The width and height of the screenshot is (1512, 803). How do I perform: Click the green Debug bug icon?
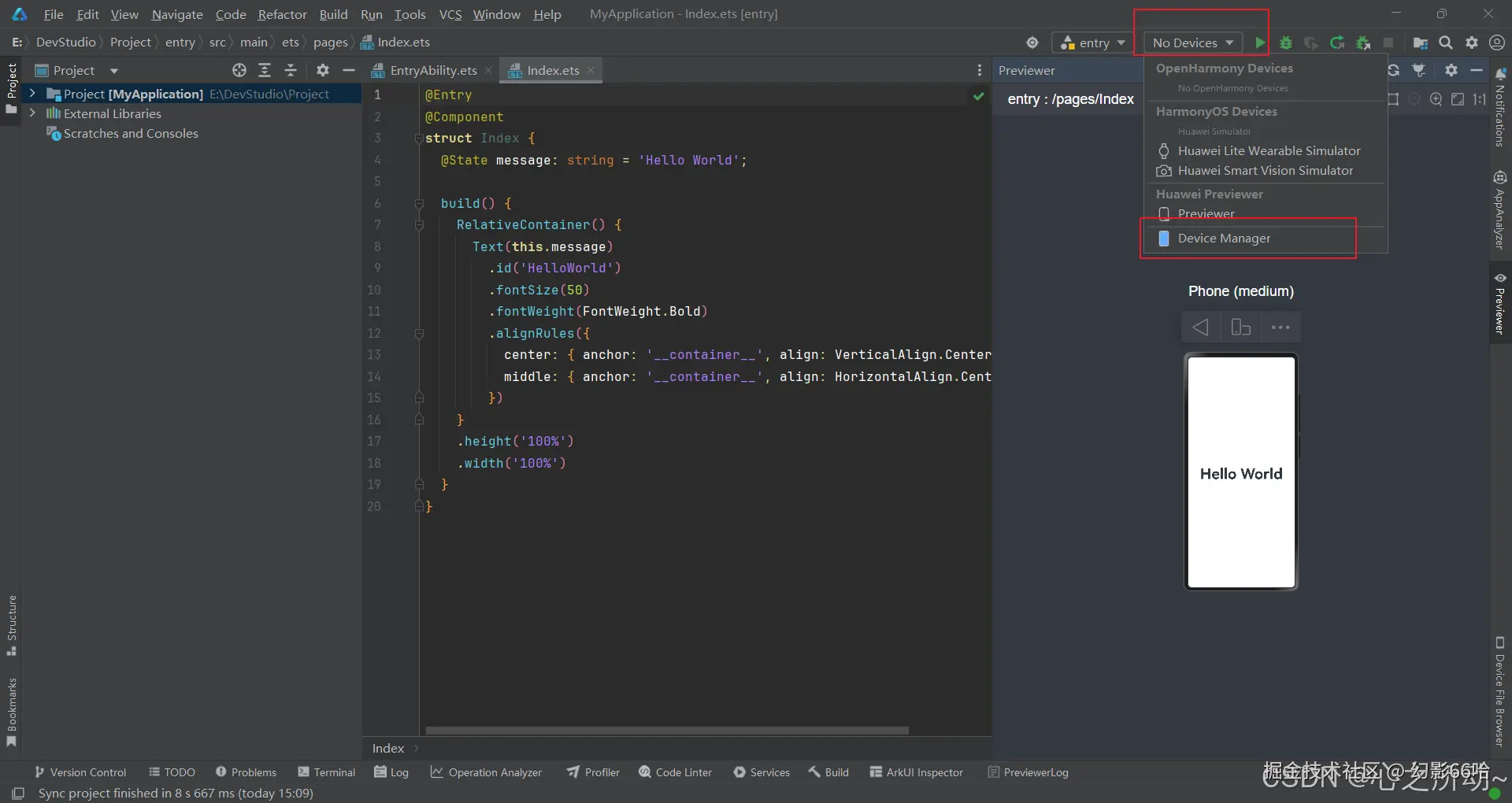[1286, 43]
